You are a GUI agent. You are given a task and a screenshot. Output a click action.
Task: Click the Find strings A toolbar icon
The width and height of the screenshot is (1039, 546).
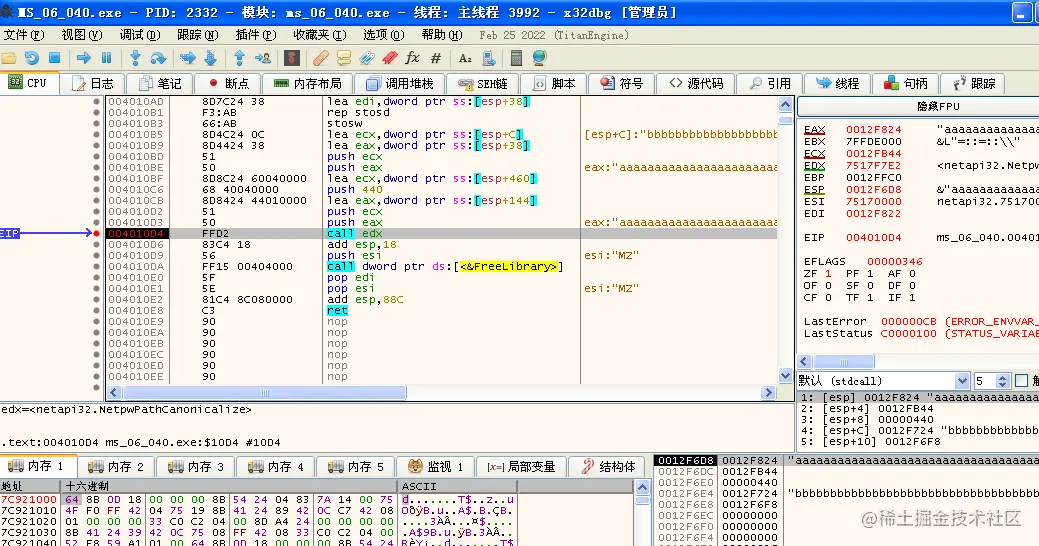coord(465,58)
